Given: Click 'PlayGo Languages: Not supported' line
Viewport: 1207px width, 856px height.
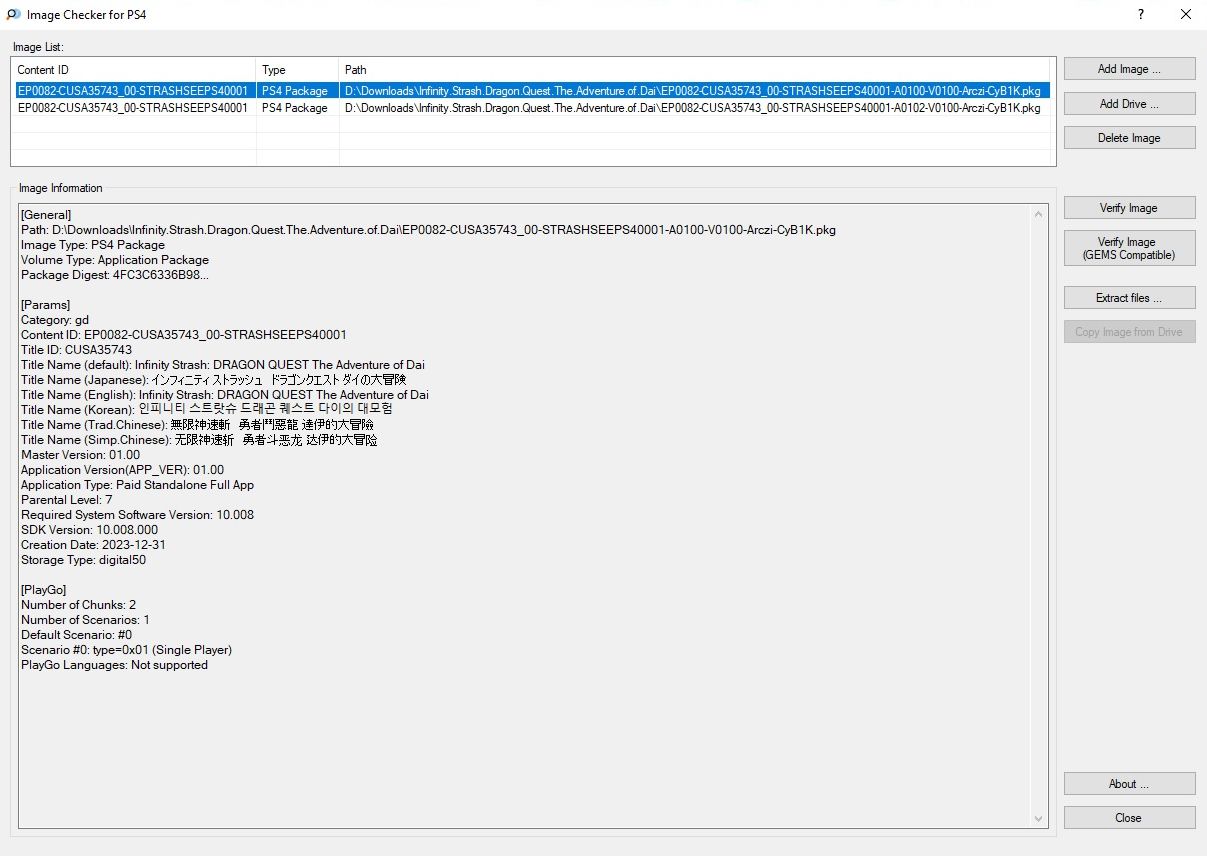Looking at the screenshot, I should click(115, 665).
